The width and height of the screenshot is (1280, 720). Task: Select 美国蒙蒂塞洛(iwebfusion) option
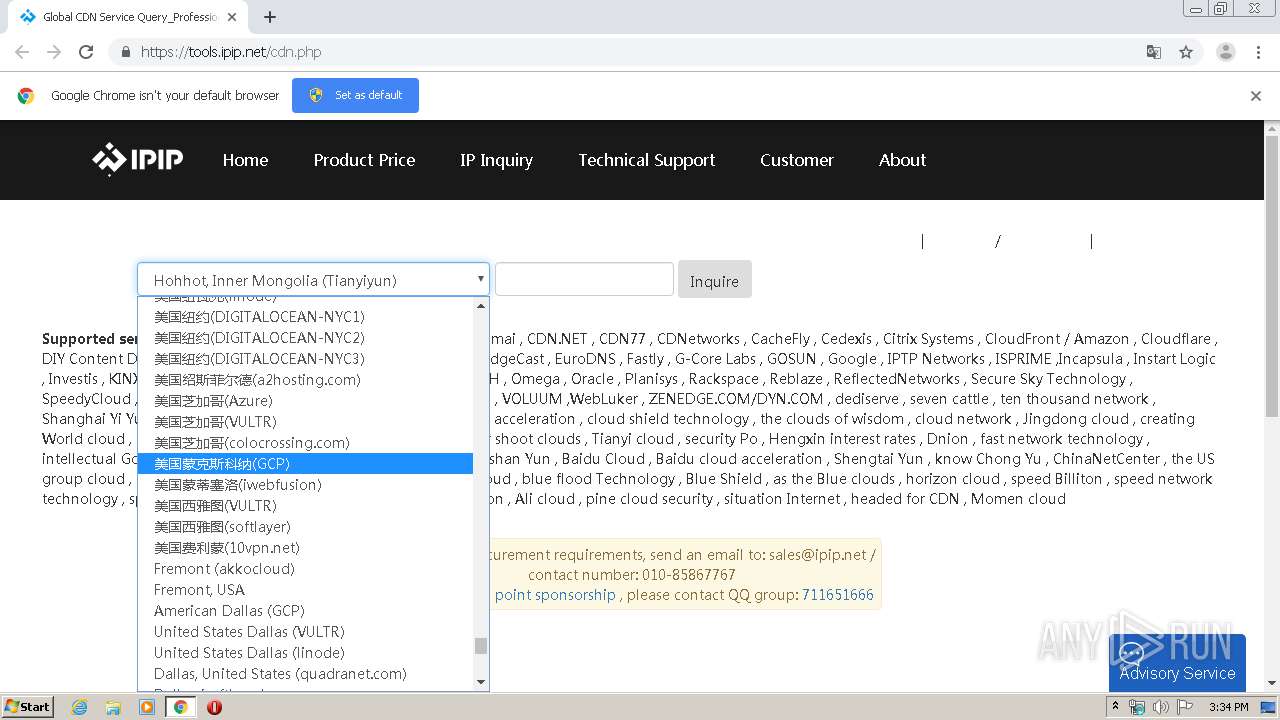tap(305, 485)
